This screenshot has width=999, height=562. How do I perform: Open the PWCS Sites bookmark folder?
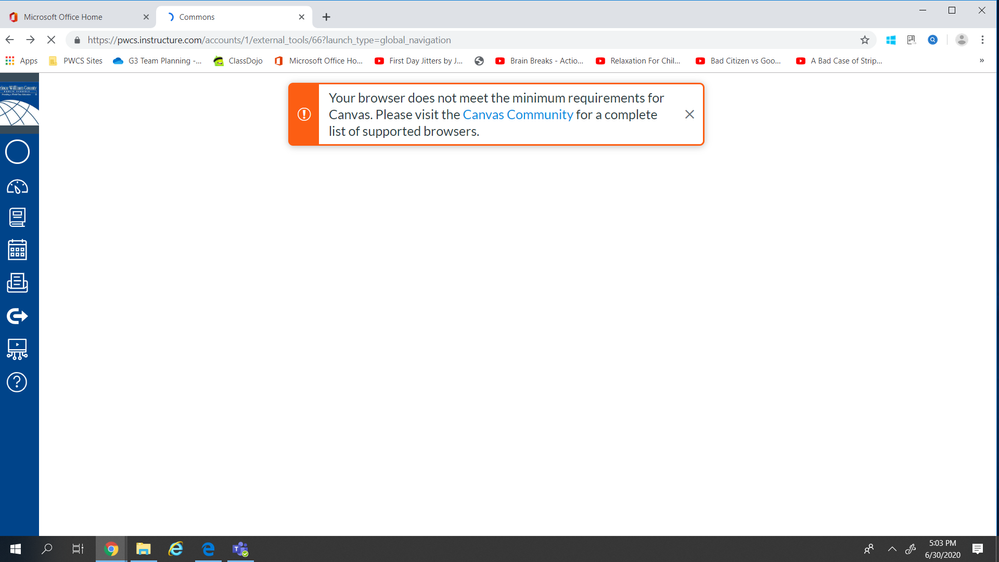[x=75, y=61]
